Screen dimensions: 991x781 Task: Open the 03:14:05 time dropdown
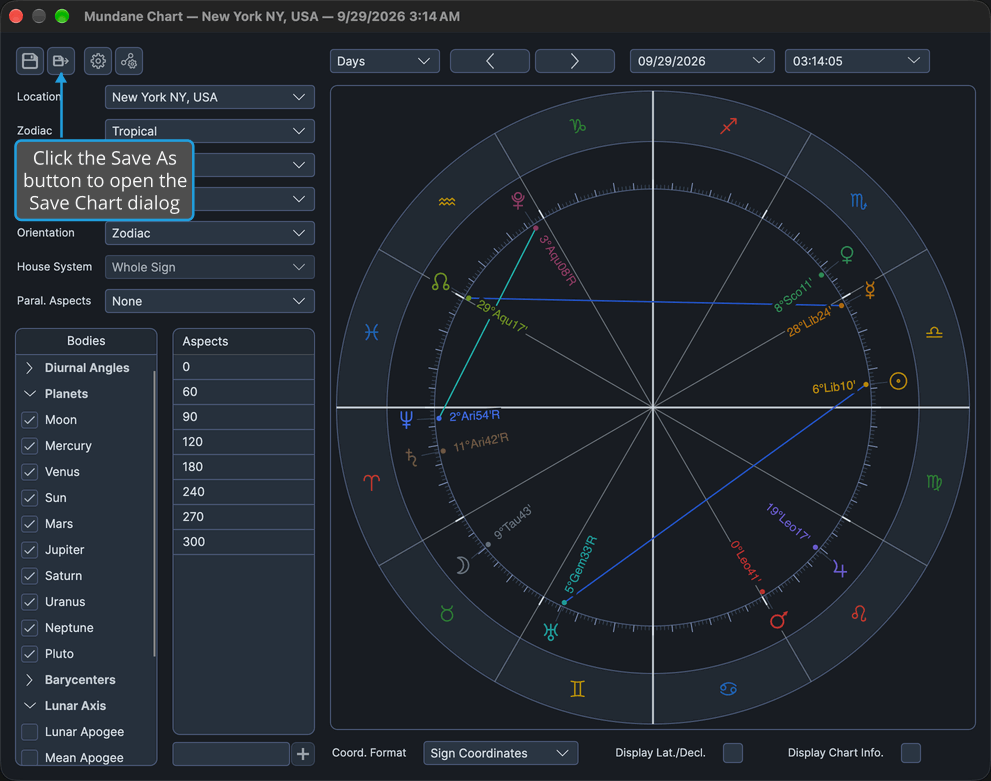point(857,61)
